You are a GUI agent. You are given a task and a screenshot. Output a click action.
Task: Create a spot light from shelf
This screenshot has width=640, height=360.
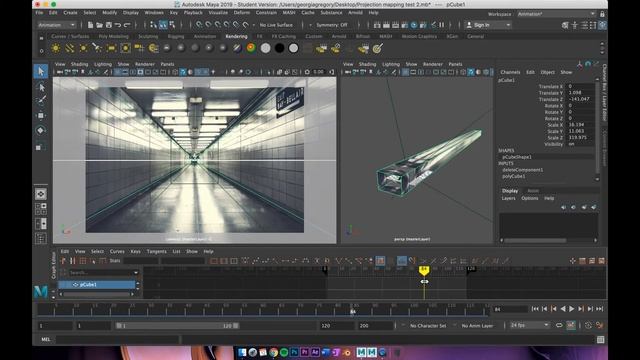[x=97, y=49]
